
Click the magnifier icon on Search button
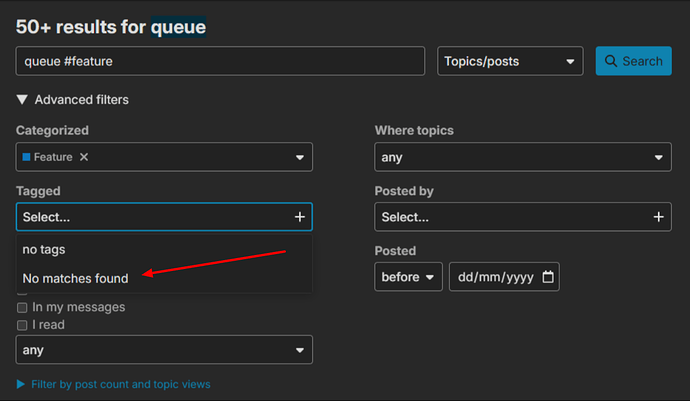point(610,61)
